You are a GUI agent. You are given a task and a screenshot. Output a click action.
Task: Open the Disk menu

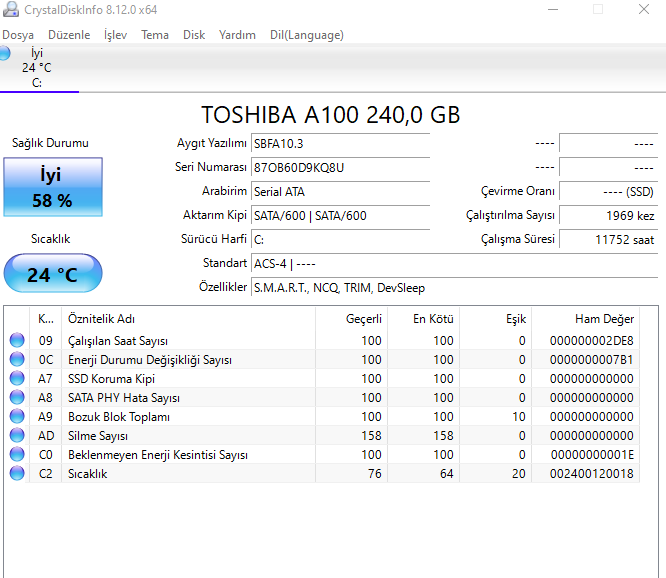click(194, 35)
